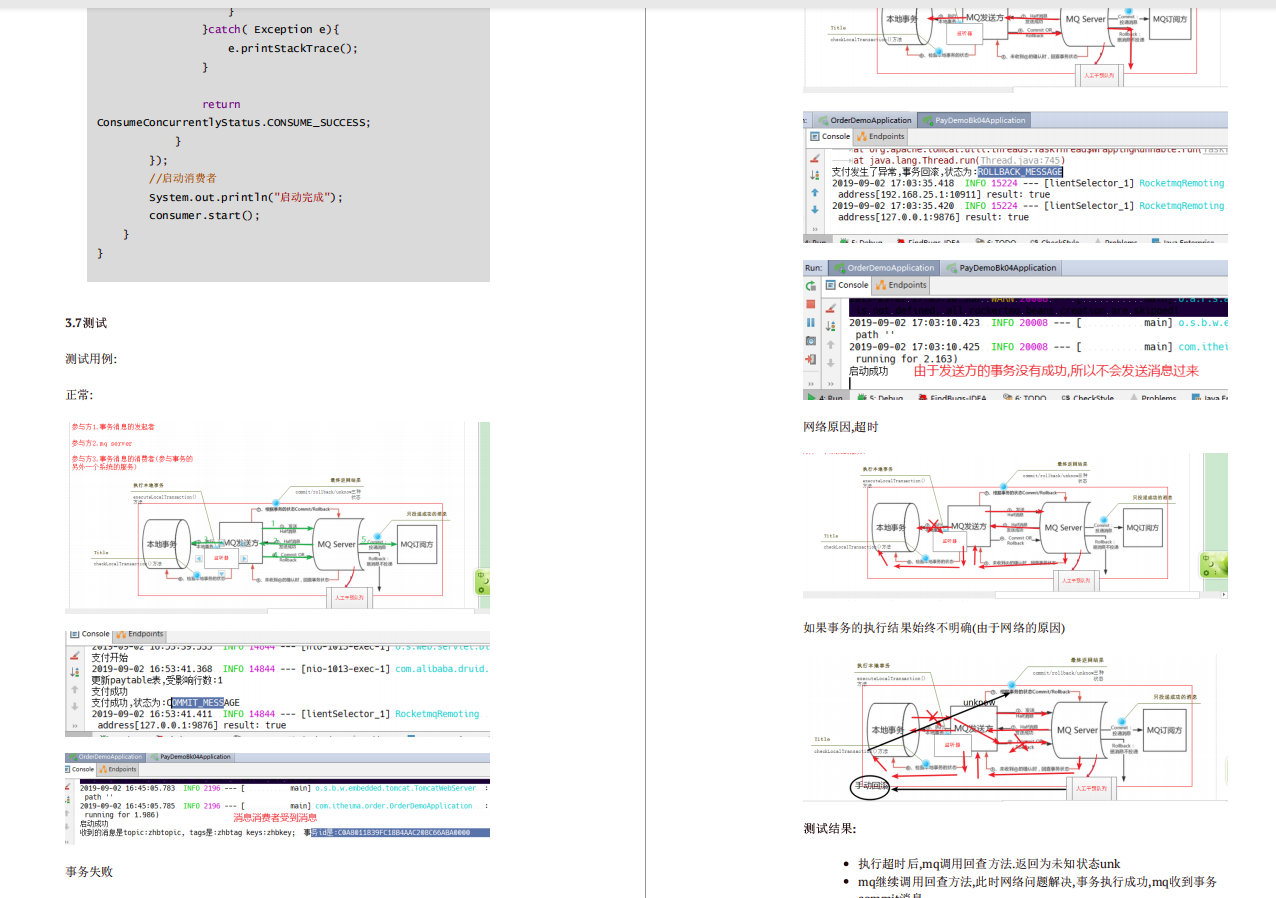The image size is (1276, 898).
Task: Click the 支付开始 log line
Action: 109,658
